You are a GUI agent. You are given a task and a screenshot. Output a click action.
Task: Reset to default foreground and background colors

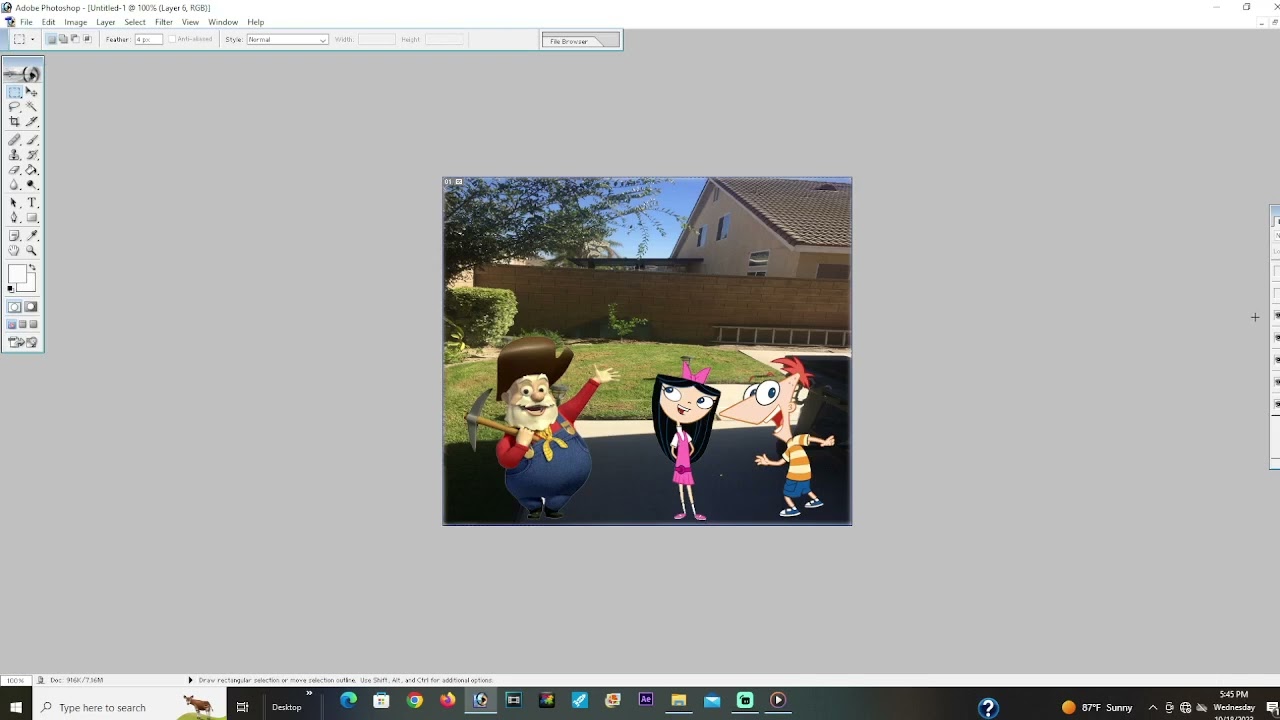pyautogui.click(x=10, y=290)
